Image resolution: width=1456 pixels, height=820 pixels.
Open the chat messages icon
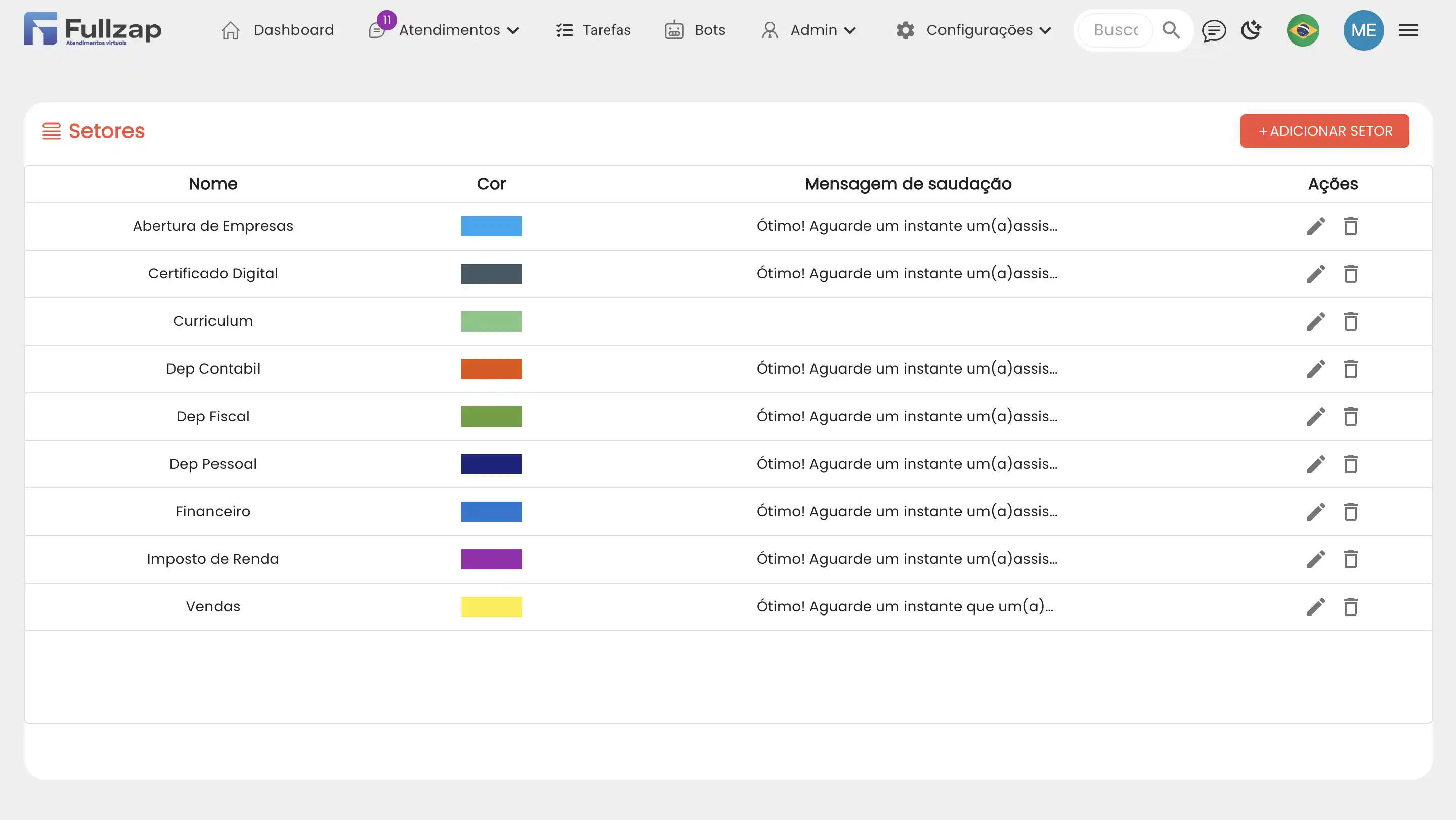point(1214,30)
